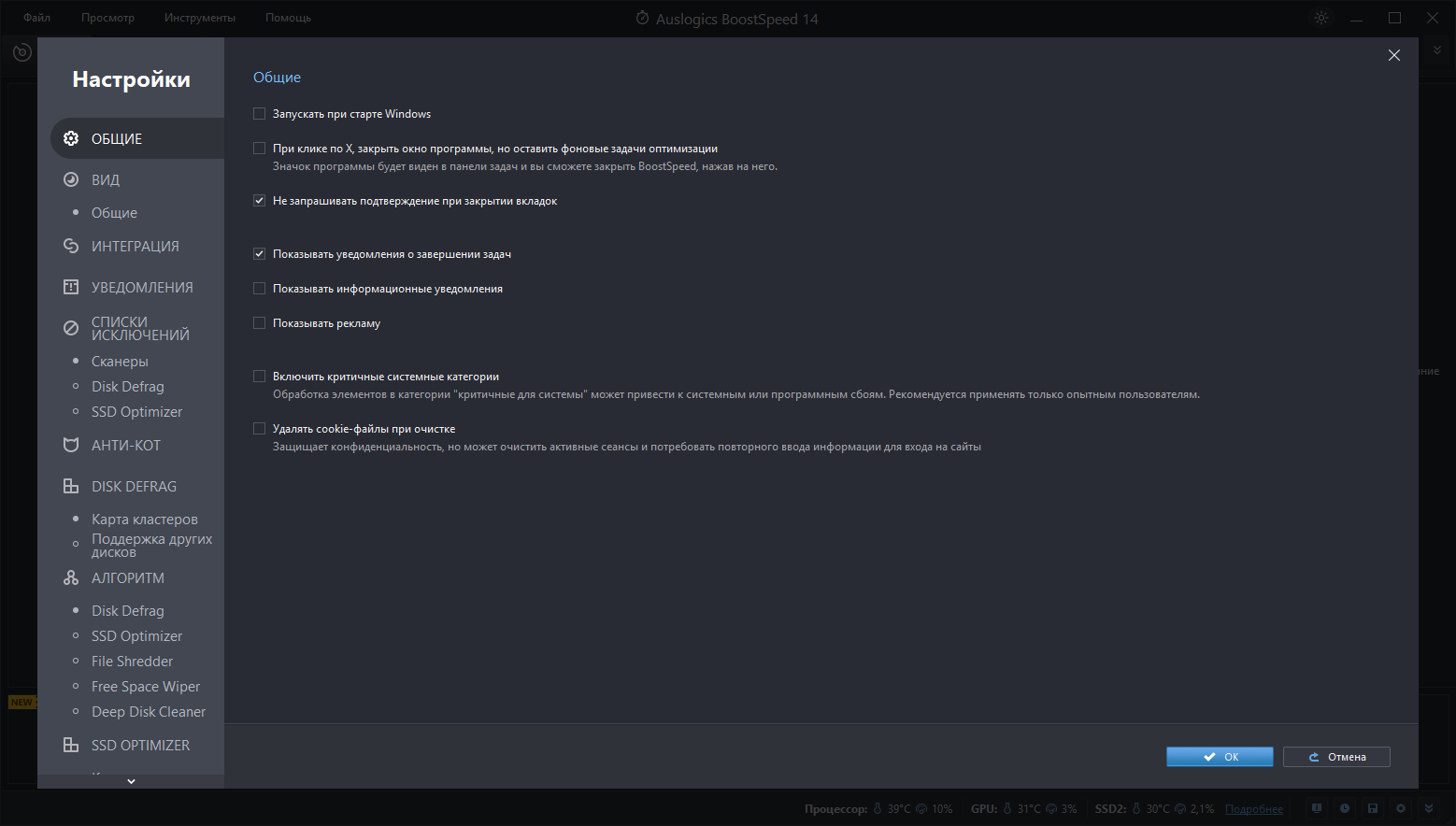
Task: Select 'Free Space Wiper' item
Action: coord(146,687)
